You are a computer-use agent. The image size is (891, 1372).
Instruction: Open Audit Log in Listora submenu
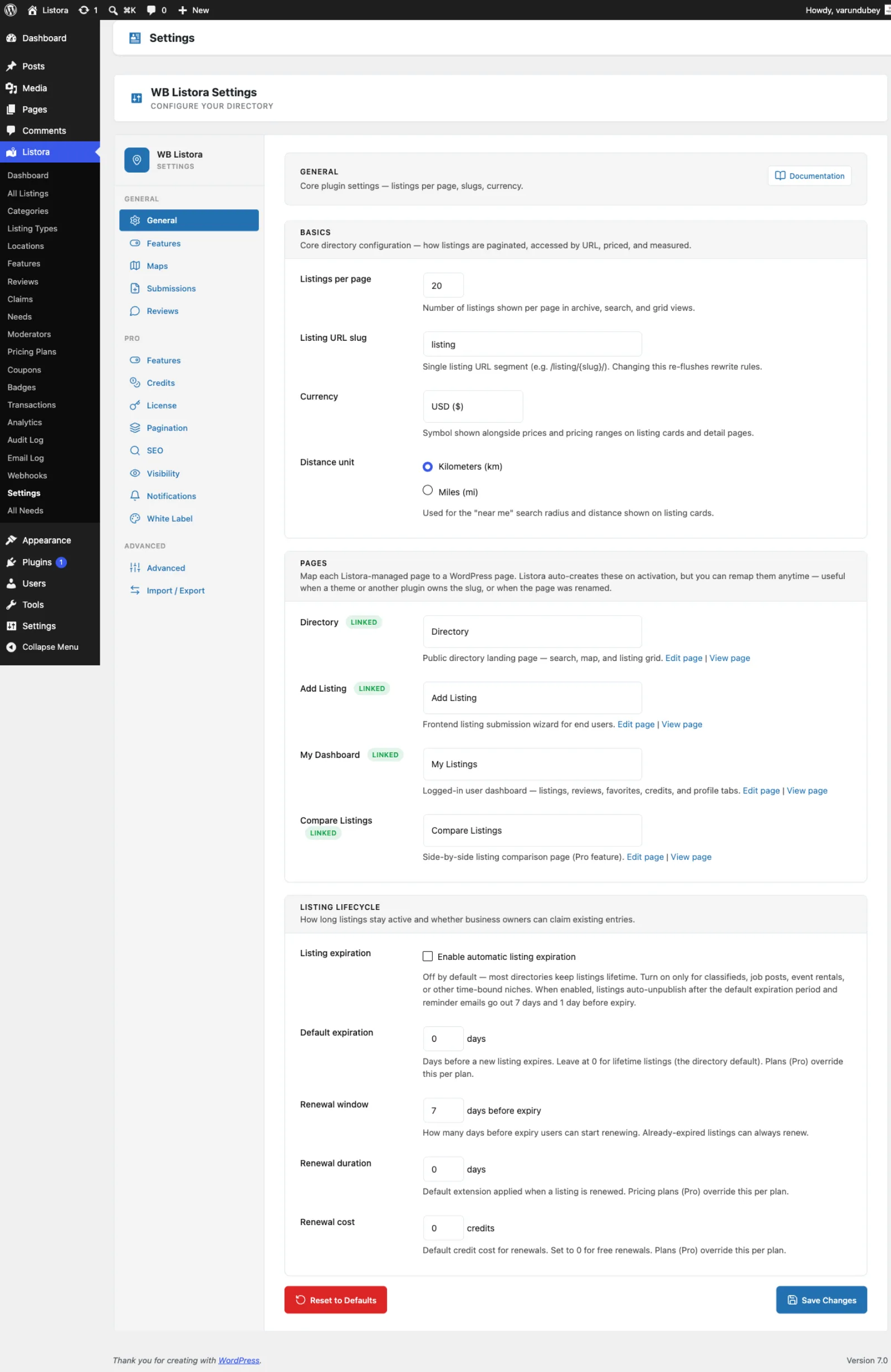coord(26,440)
